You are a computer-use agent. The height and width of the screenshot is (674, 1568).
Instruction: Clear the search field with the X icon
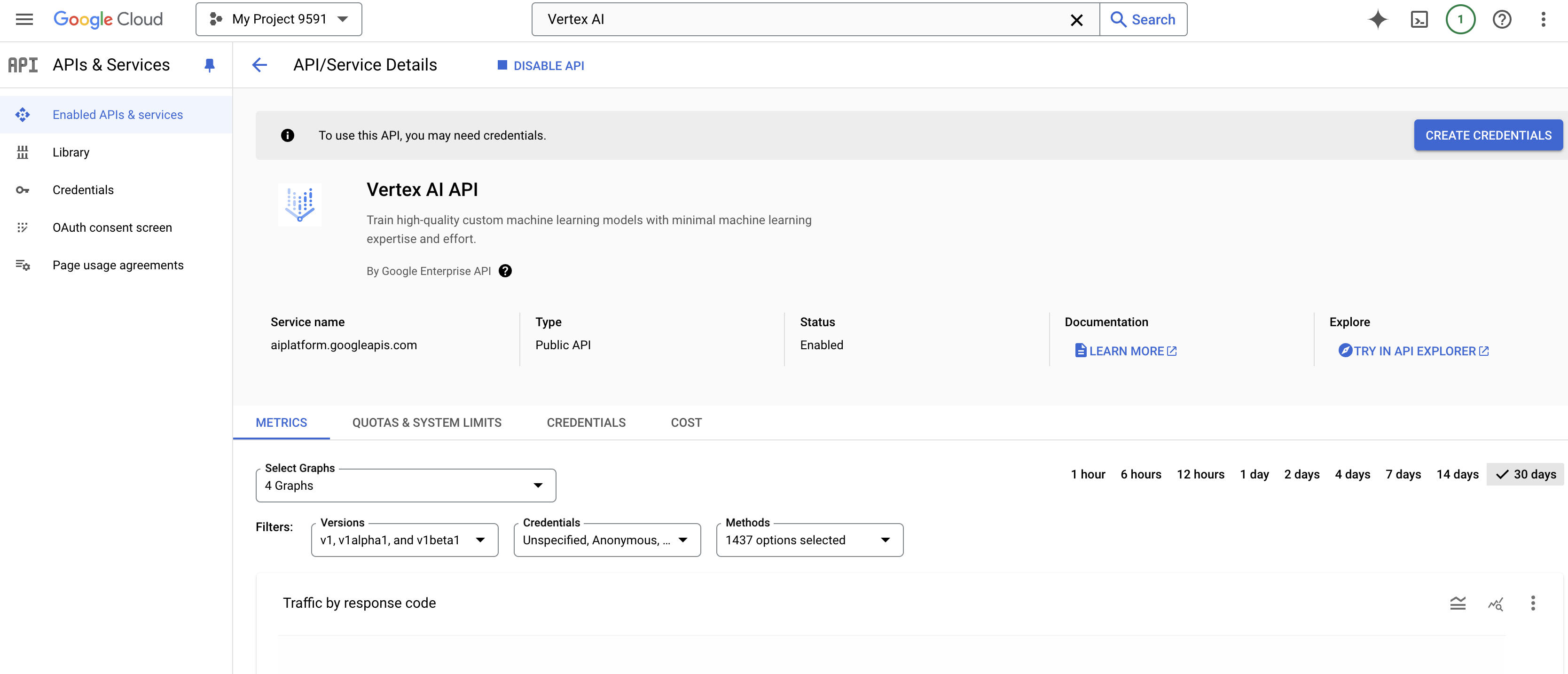coord(1076,19)
